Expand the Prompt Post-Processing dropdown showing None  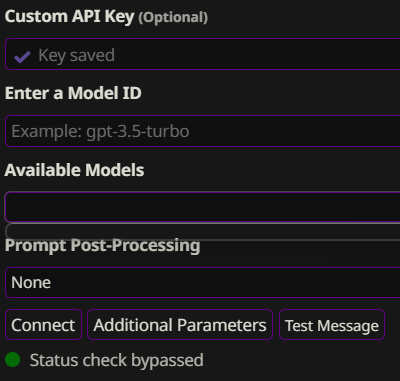[203, 282]
